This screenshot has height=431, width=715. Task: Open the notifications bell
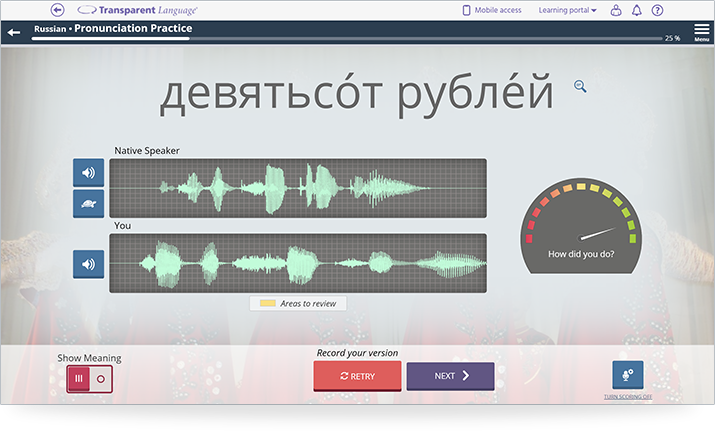637,10
